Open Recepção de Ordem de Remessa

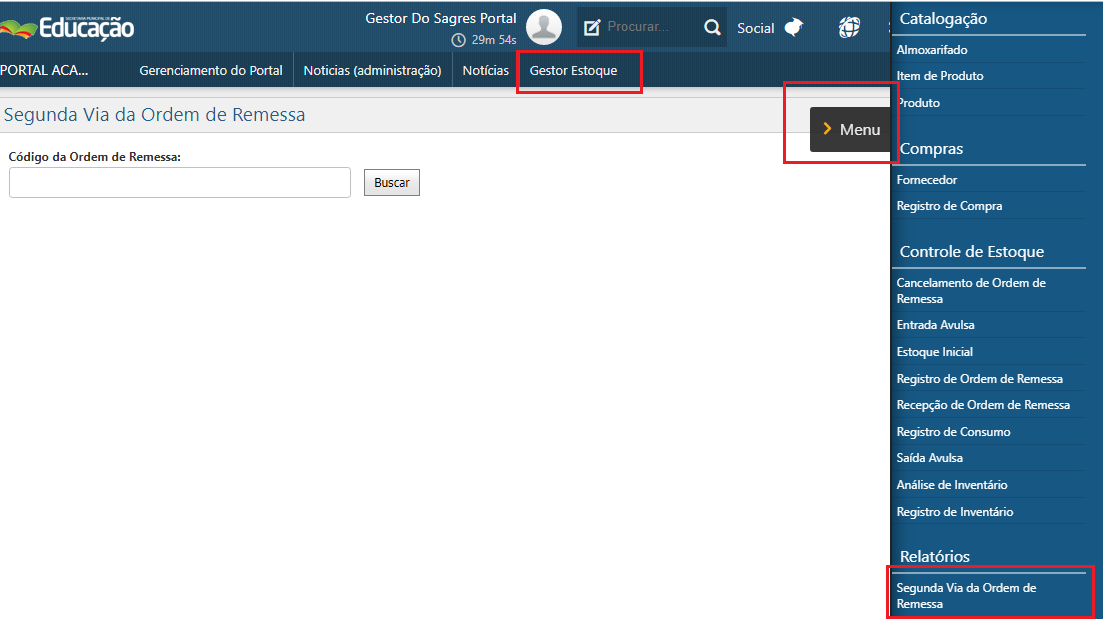click(983, 405)
